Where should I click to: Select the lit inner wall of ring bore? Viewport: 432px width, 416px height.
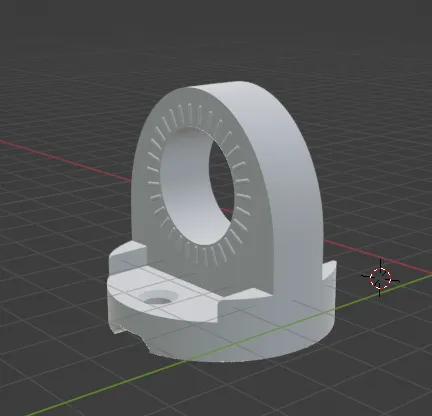187,187
